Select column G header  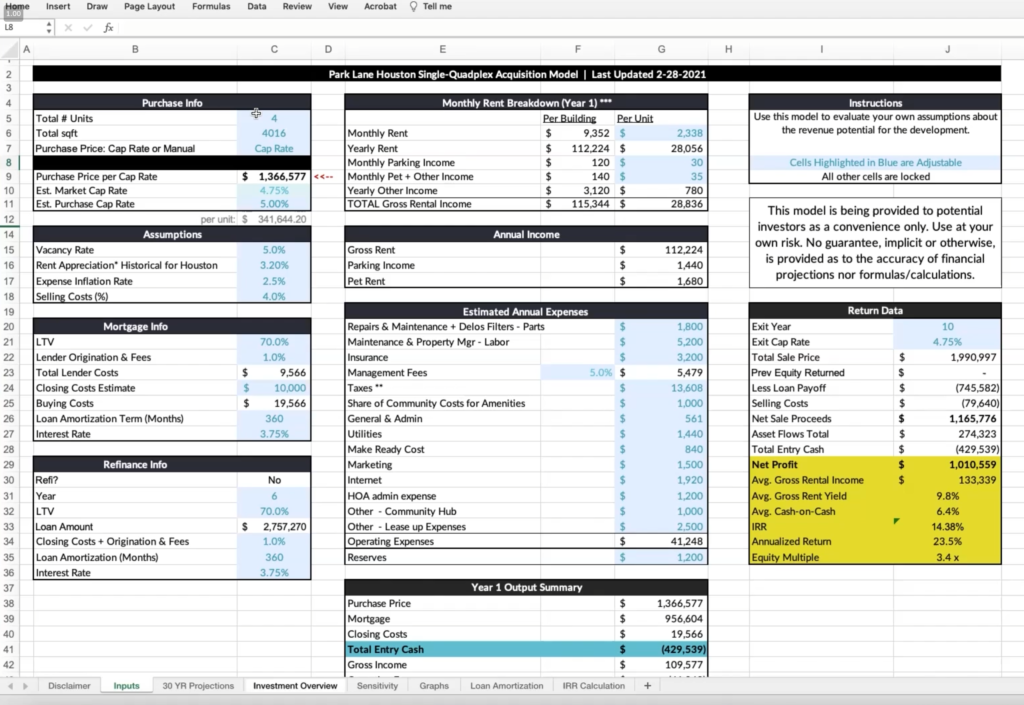(661, 49)
